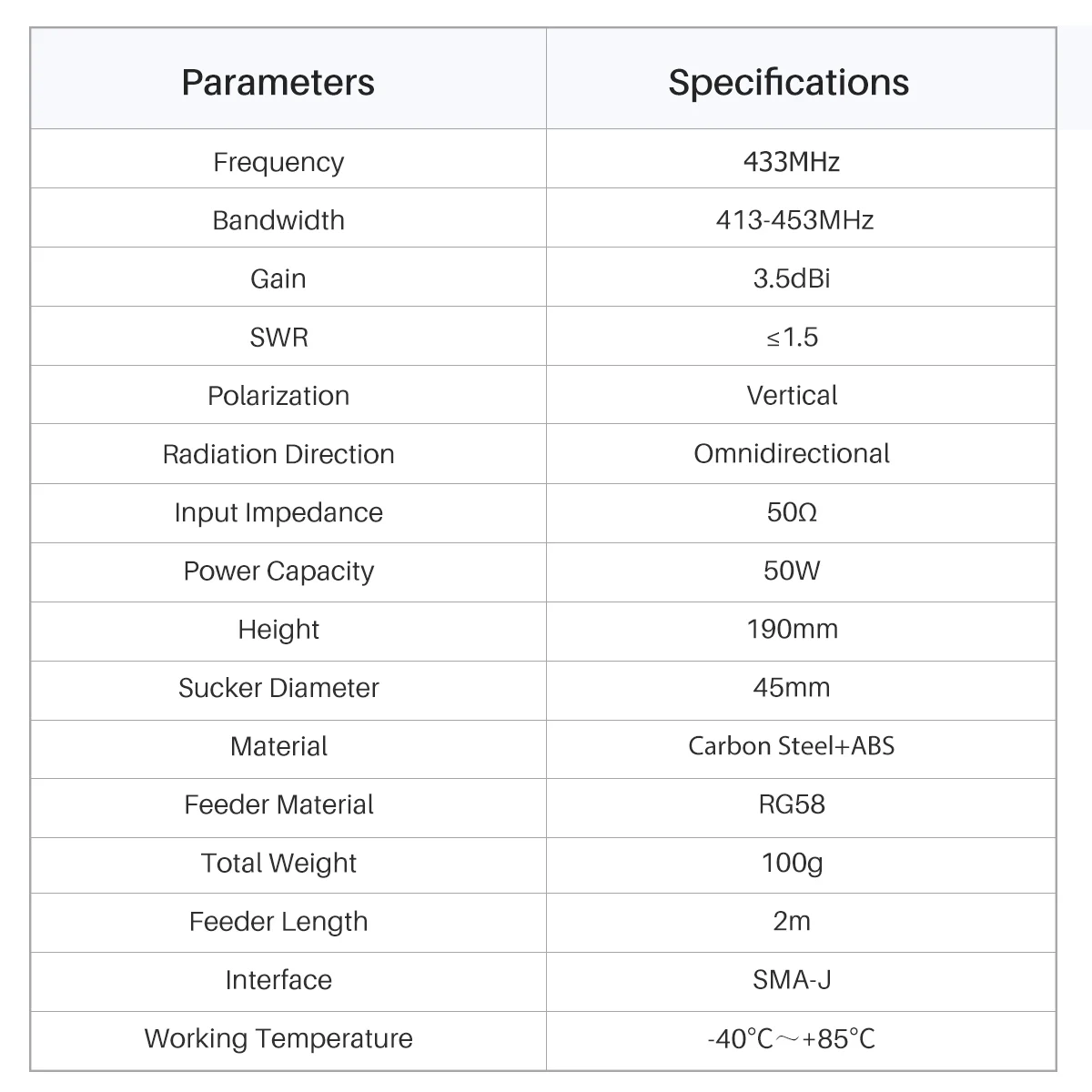Click the 3.5dBi gain value
Image resolution: width=1092 pixels, height=1092 pixels.
click(792, 278)
